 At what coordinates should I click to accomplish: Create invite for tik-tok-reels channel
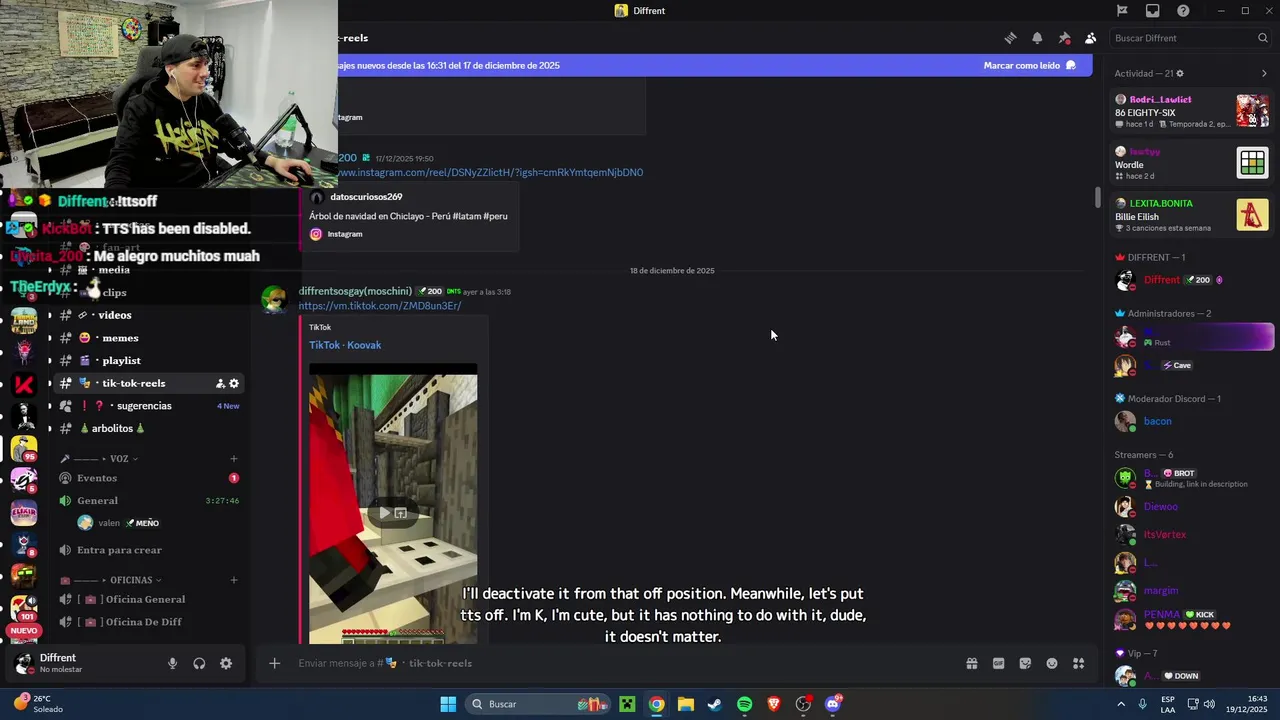point(220,383)
